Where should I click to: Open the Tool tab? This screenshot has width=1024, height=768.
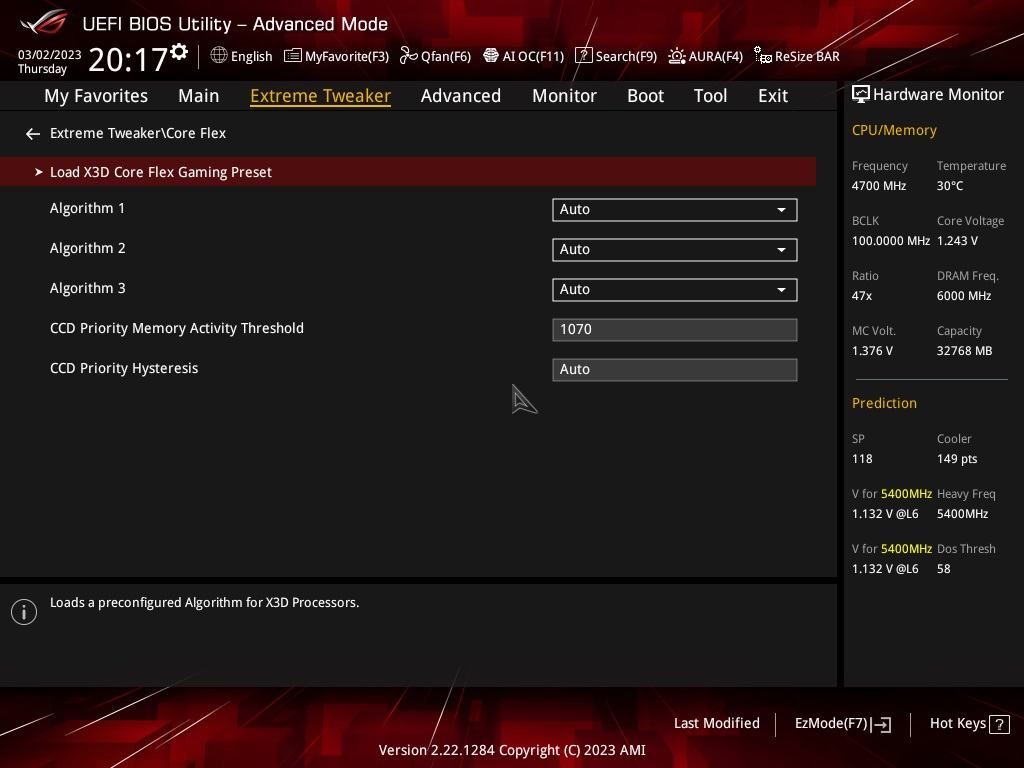click(710, 96)
